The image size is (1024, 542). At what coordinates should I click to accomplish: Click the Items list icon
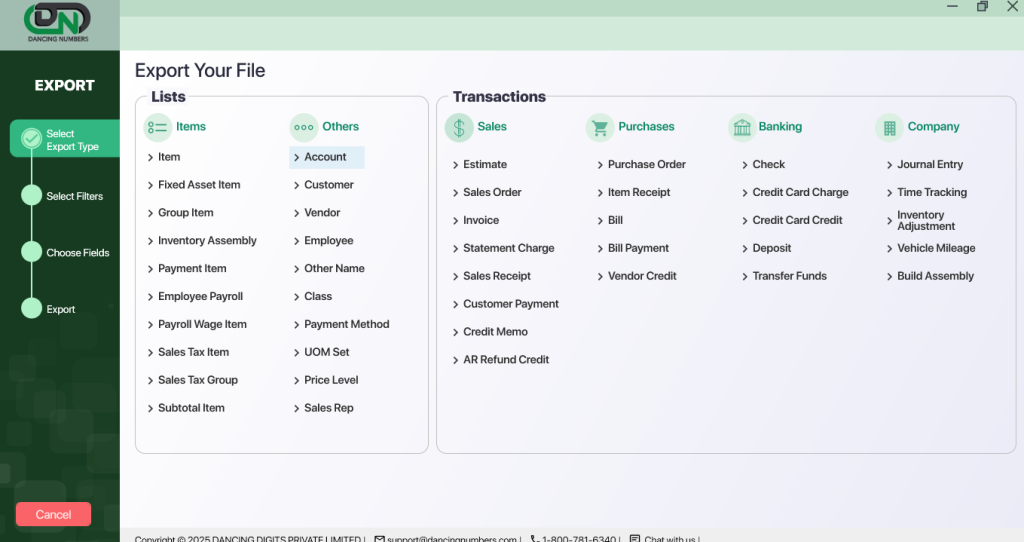(x=157, y=127)
